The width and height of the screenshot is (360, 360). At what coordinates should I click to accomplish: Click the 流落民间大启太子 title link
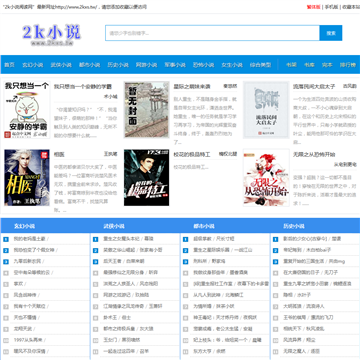coord(314,87)
